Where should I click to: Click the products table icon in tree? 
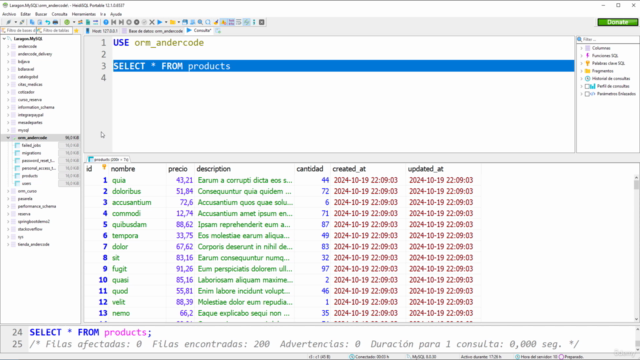tap(17, 176)
